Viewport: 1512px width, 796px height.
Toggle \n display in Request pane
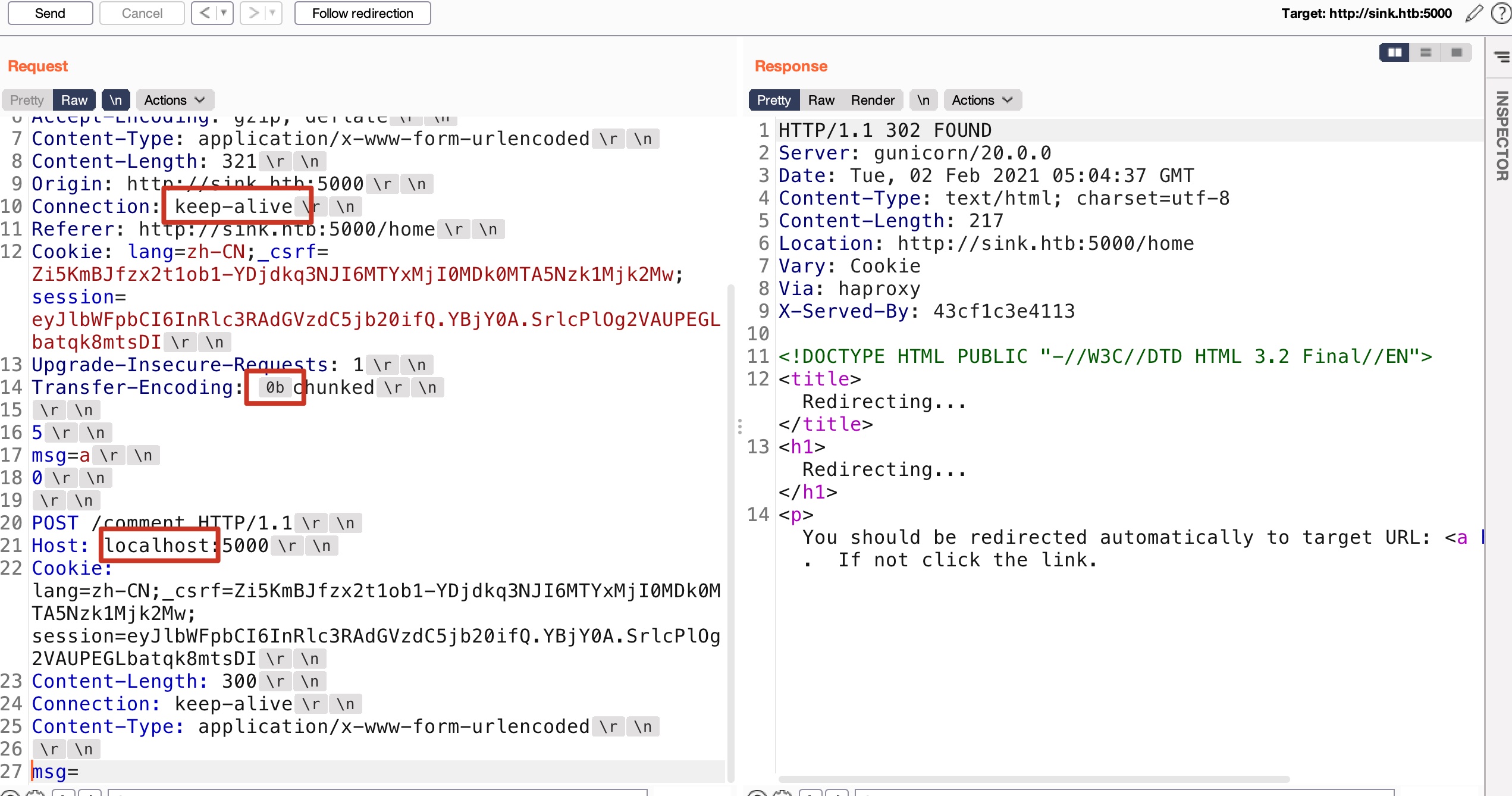tap(115, 100)
